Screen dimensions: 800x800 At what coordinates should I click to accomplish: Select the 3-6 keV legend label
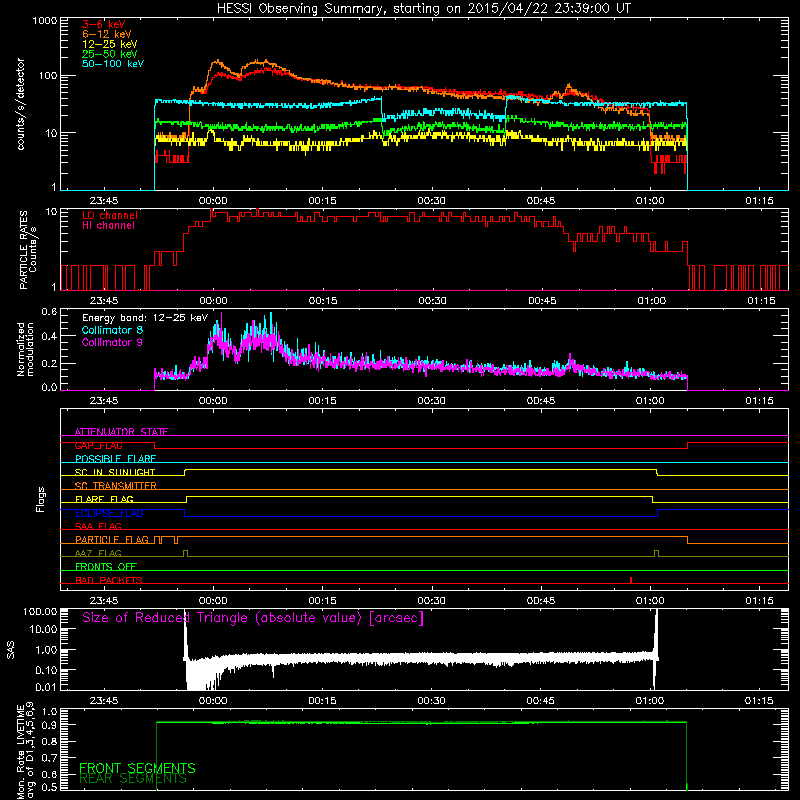pyautogui.click(x=104, y=24)
